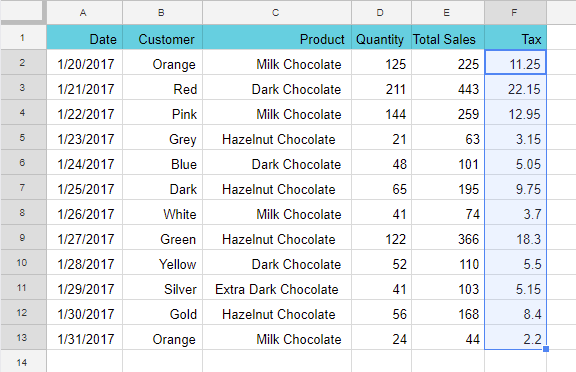Select column F header
Viewport: 576px width, 372px height.
point(515,13)
